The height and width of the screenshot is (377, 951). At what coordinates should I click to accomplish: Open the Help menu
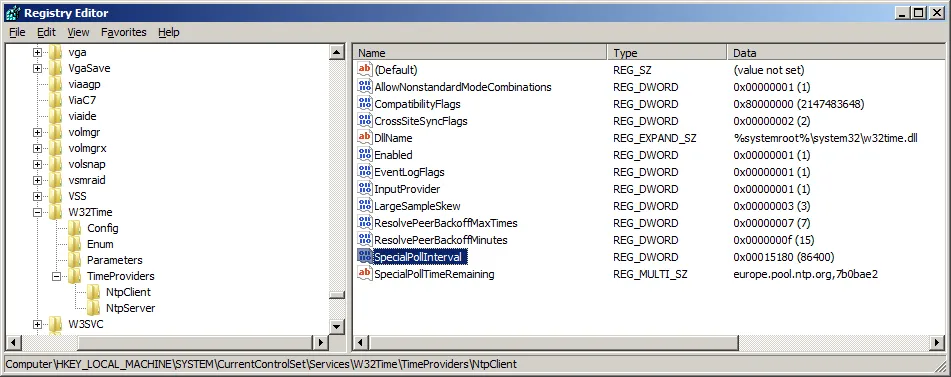[169, 32]
